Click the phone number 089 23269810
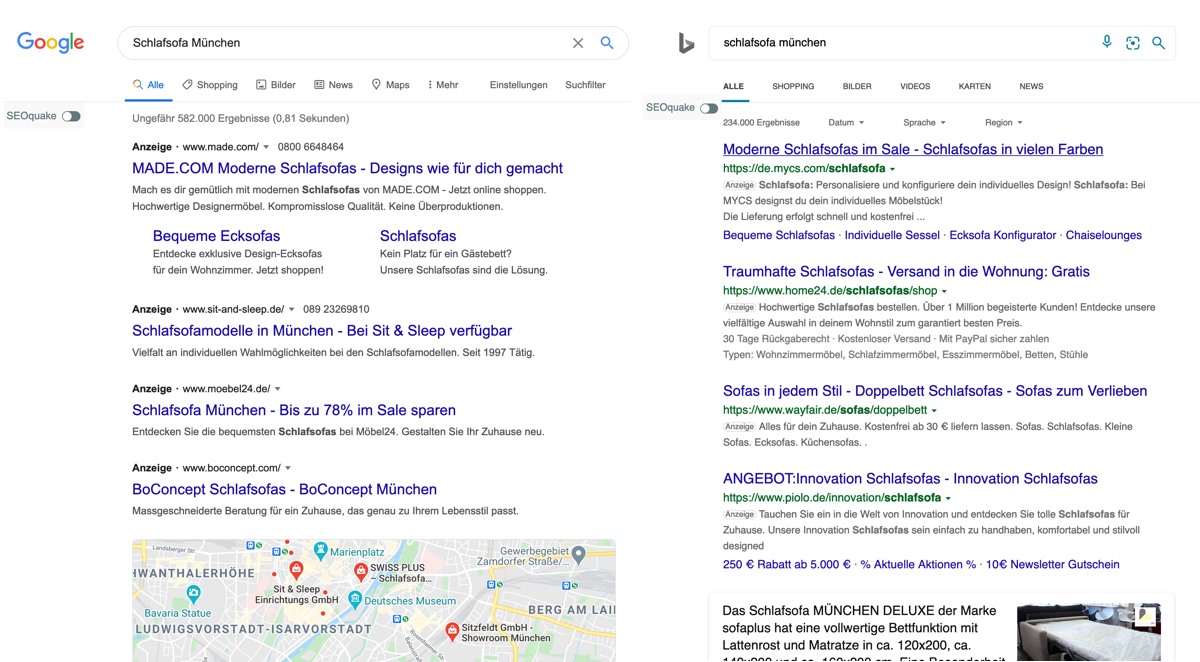 pos(336,309)
